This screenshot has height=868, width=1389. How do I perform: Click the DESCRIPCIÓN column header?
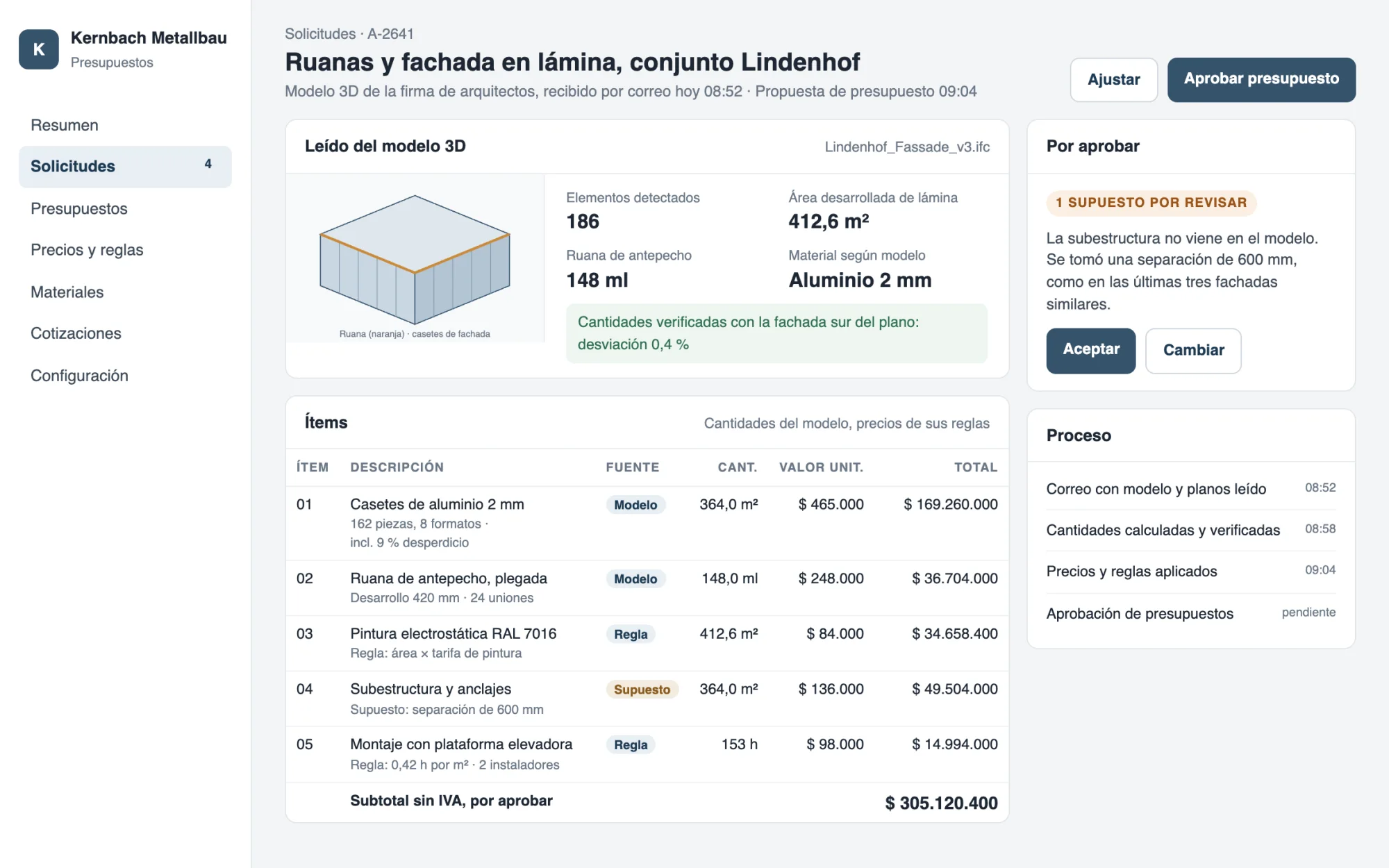(397, 467)
